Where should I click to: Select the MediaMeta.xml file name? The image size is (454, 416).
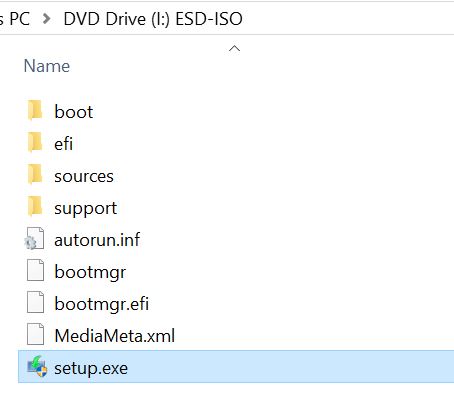[x=115, y=336]
